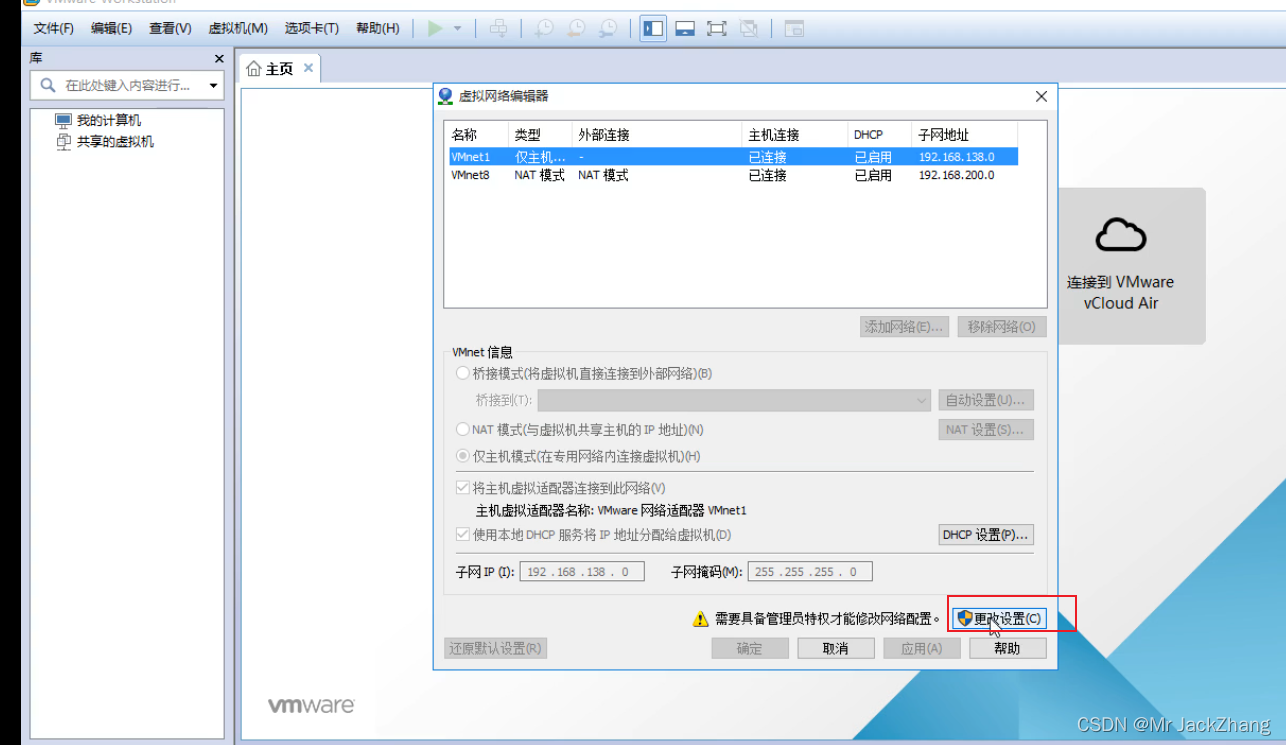Open the 编辑(E) menu

pyautogui.click(x=111, y=28)
